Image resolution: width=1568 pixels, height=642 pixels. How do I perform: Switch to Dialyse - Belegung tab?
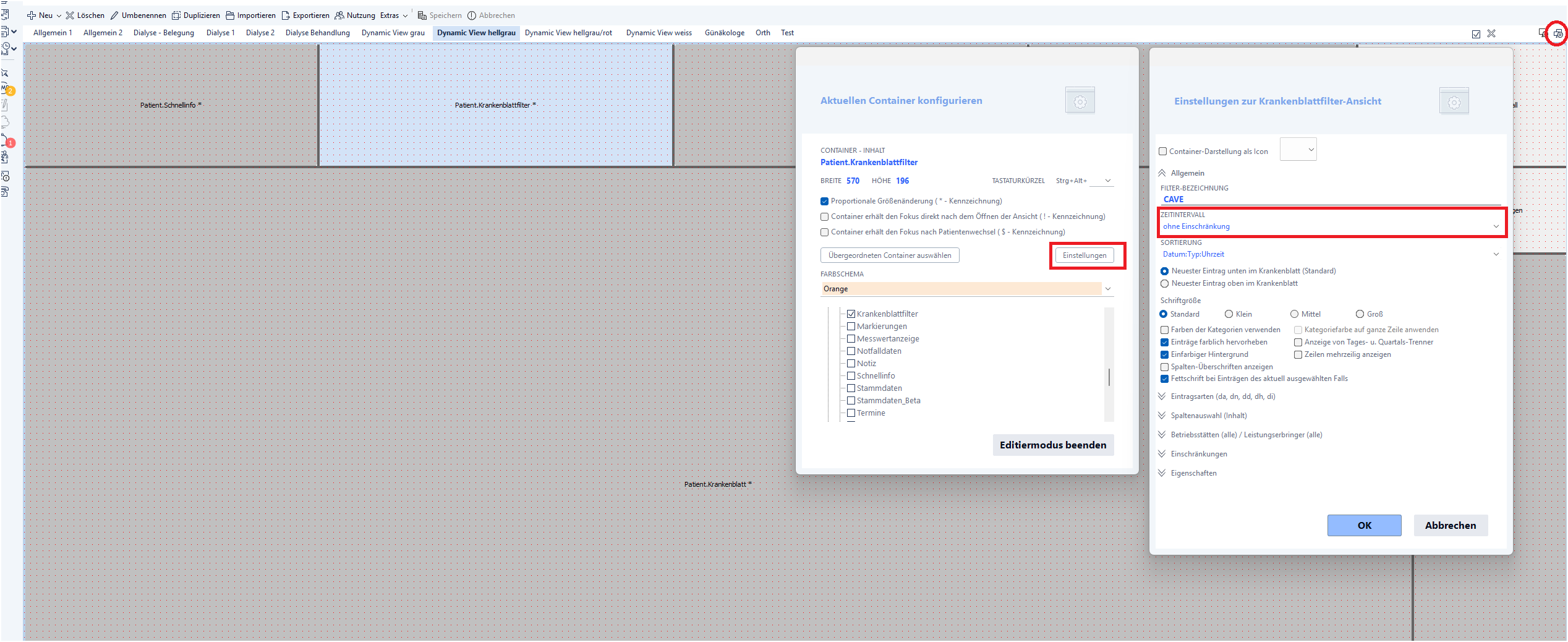tap(164, 33)
